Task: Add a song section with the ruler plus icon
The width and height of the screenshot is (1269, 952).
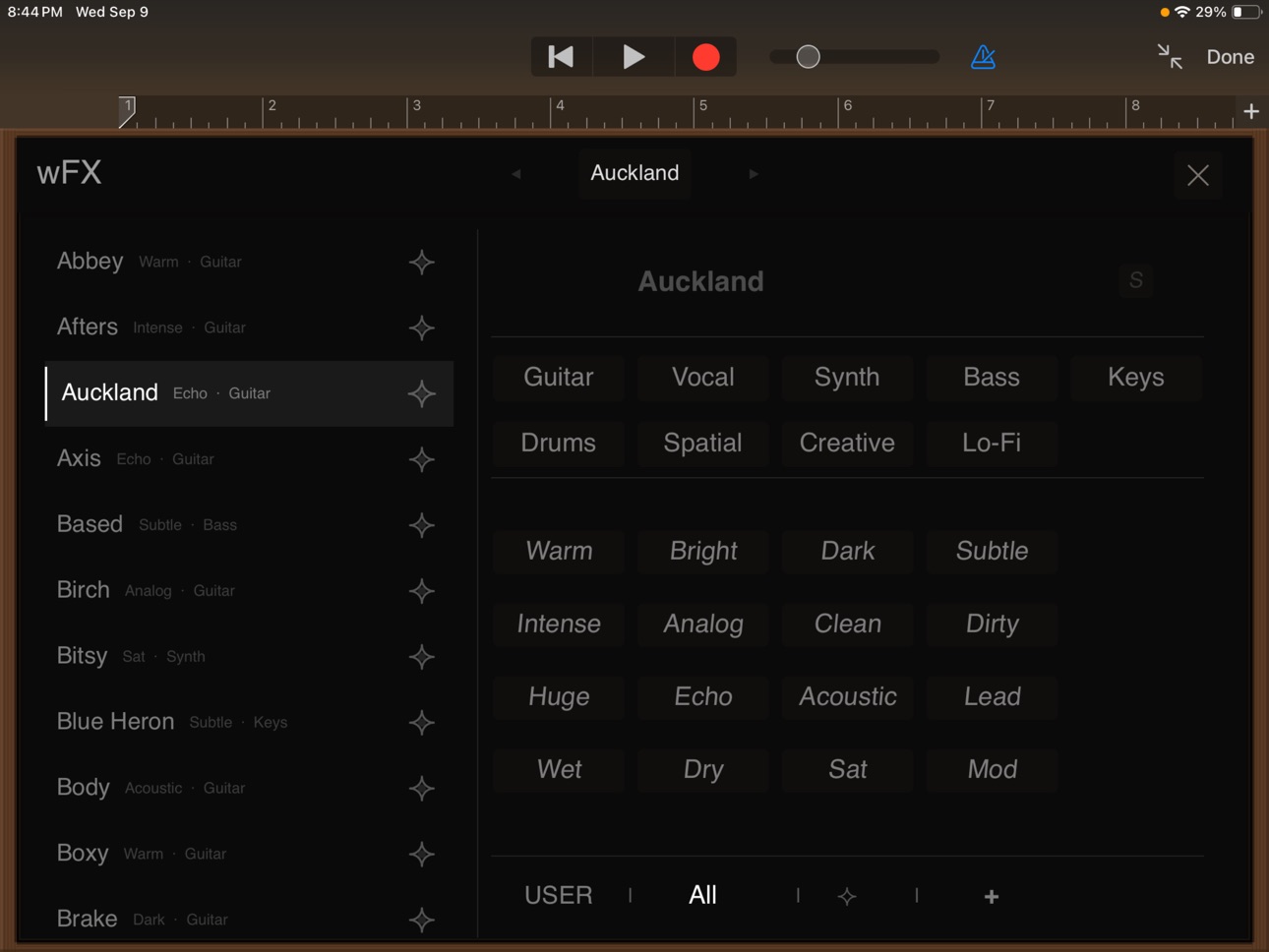Action: tap(1251, 112)
